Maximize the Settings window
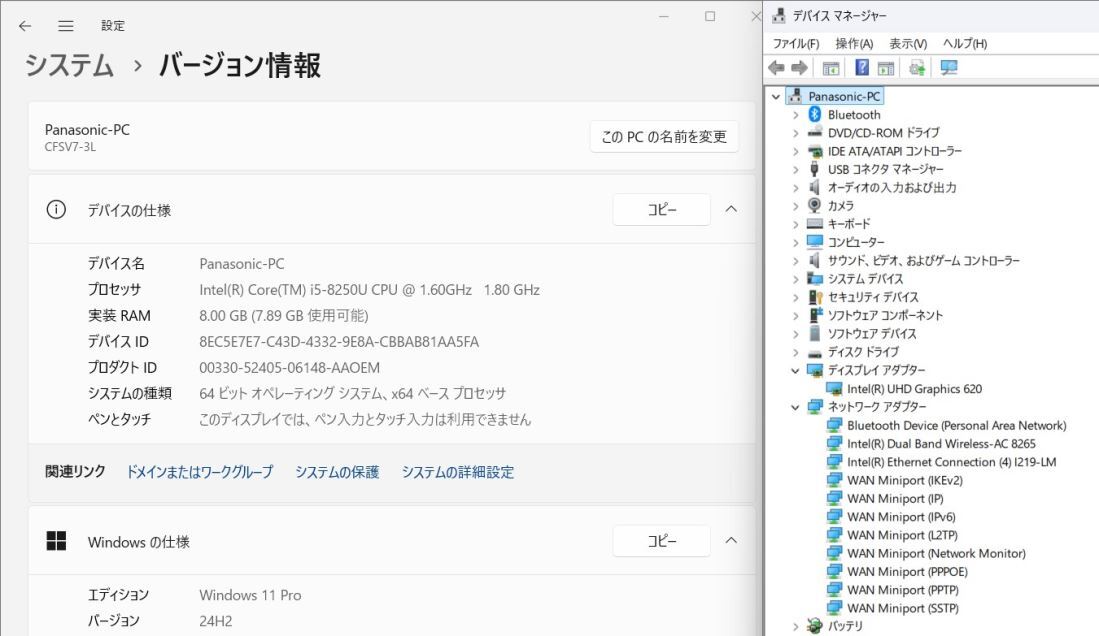 click(x=710, y=16)
